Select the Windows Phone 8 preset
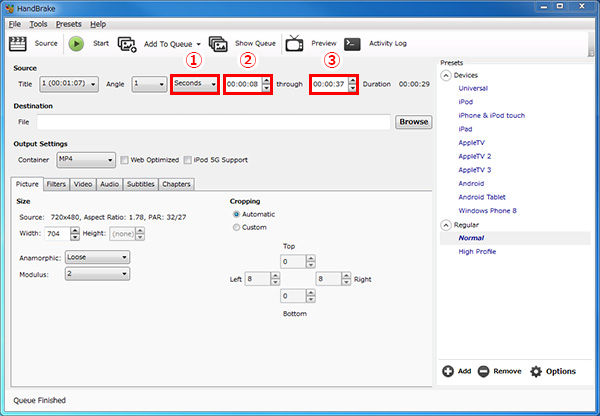Screen dimensions: 600x416 pyautogui.click(x=487, y=211)
